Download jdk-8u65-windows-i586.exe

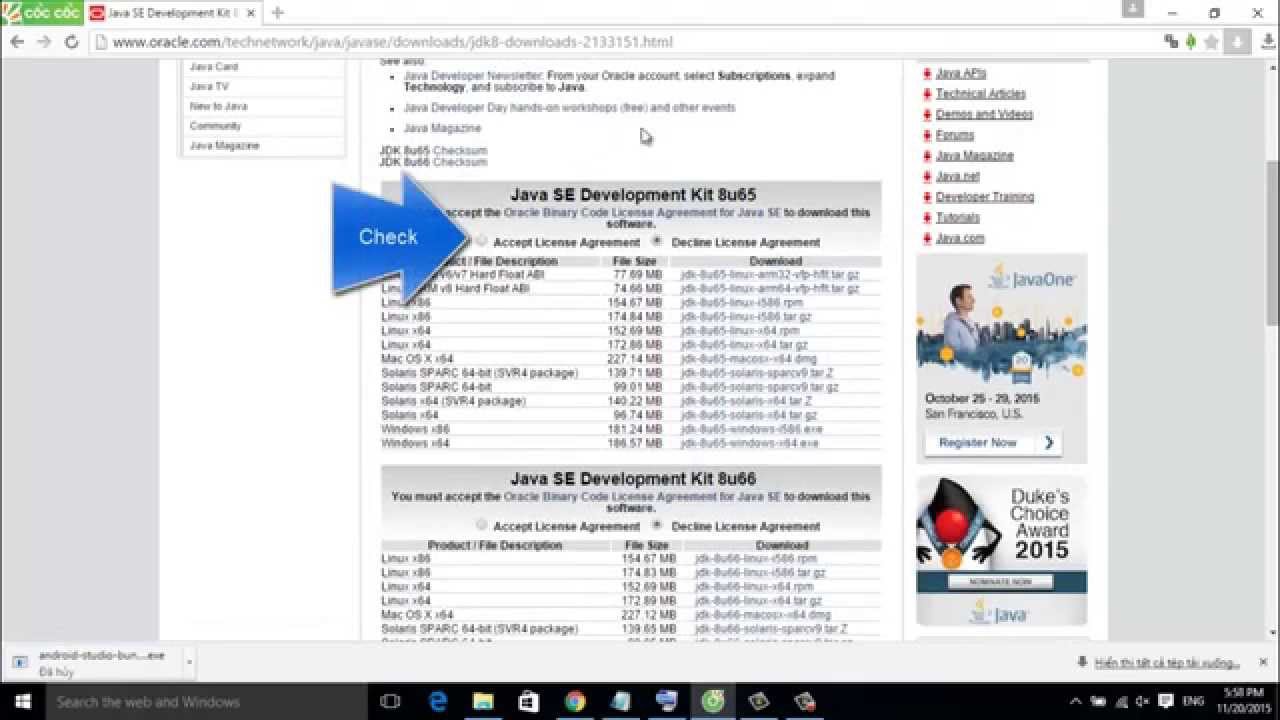pyautogui.click(x=752, y=429)
